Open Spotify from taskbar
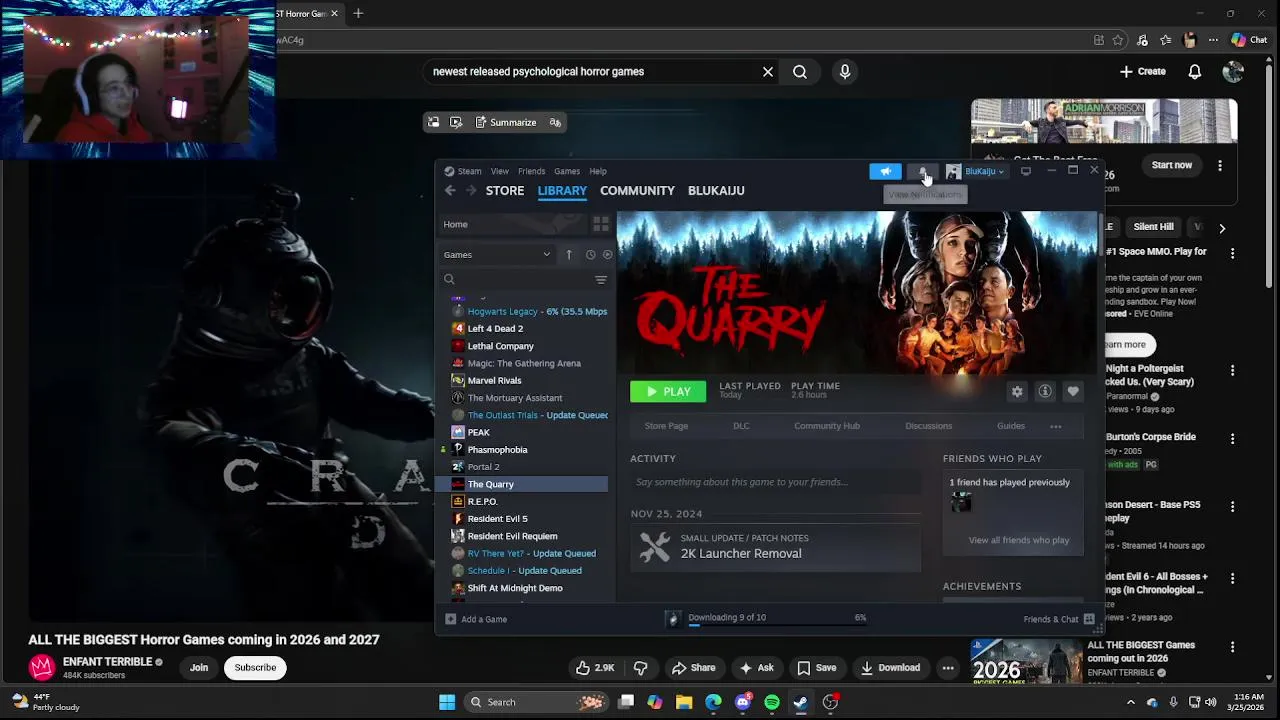This screenshot has width=1280, height=720. [772, 702]
